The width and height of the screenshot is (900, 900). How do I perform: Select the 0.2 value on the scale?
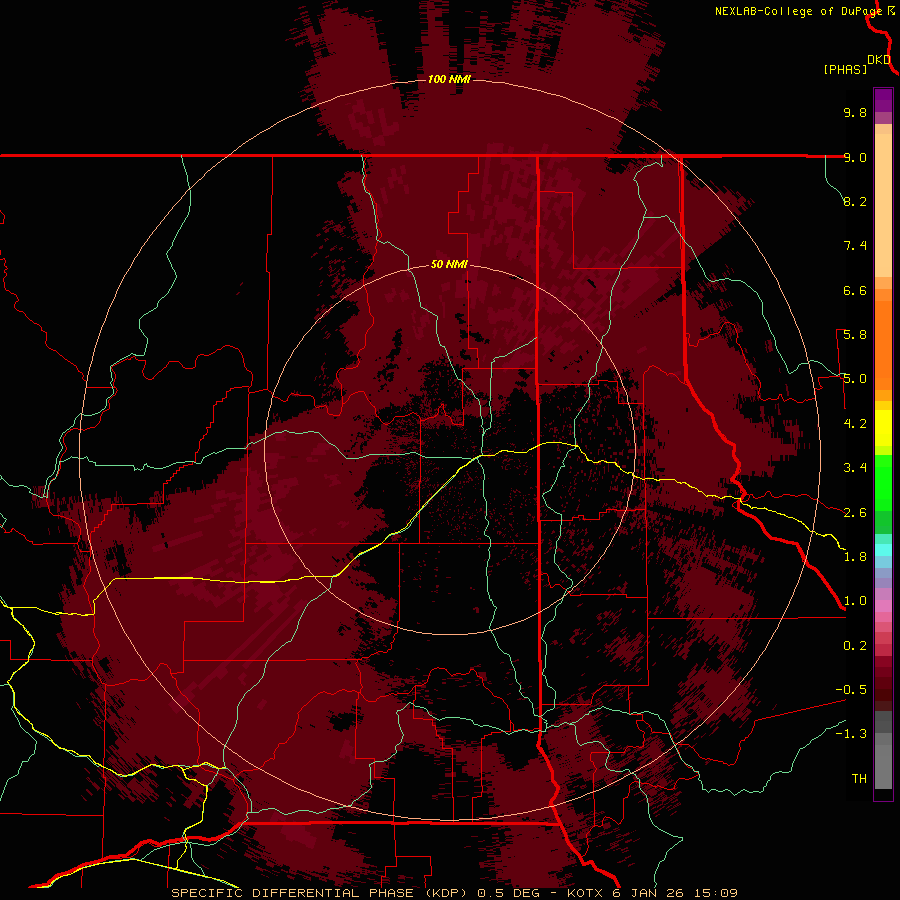click(855, 646)
